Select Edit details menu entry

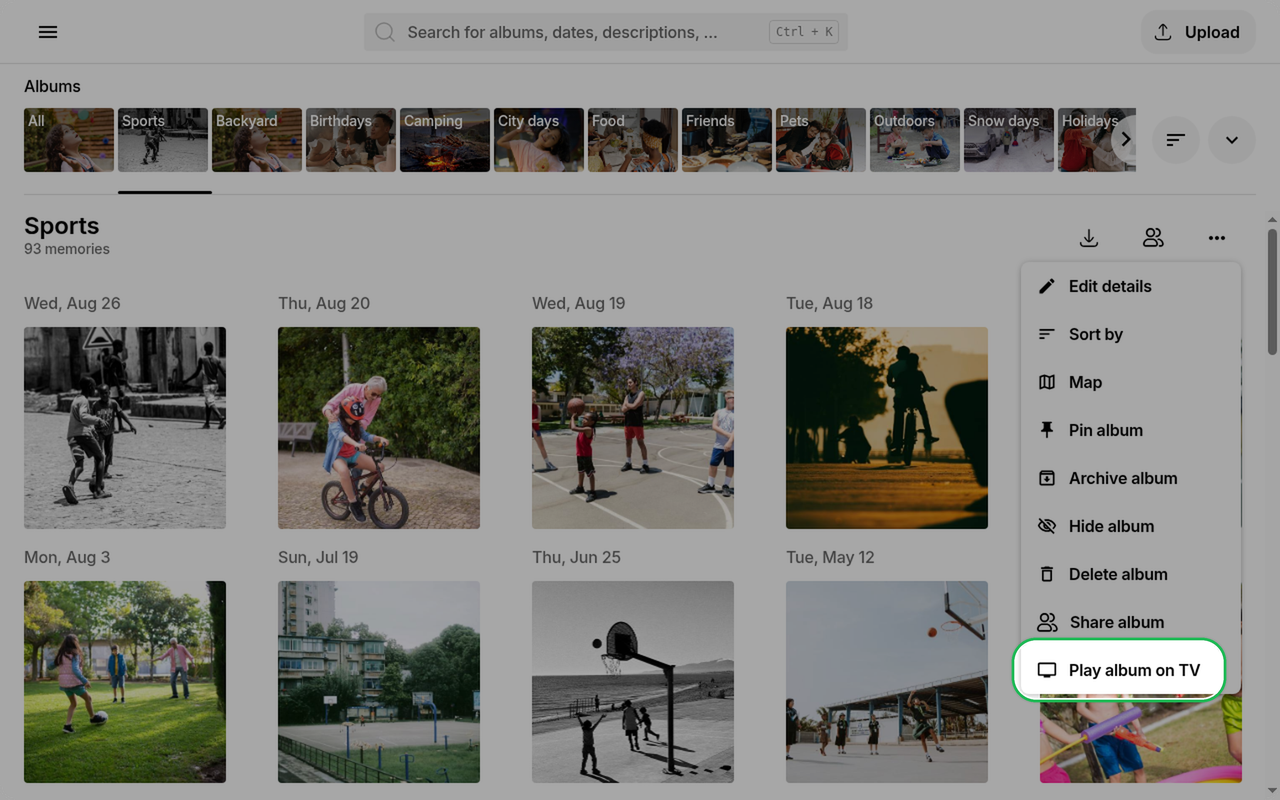(x=1131, y=286)
